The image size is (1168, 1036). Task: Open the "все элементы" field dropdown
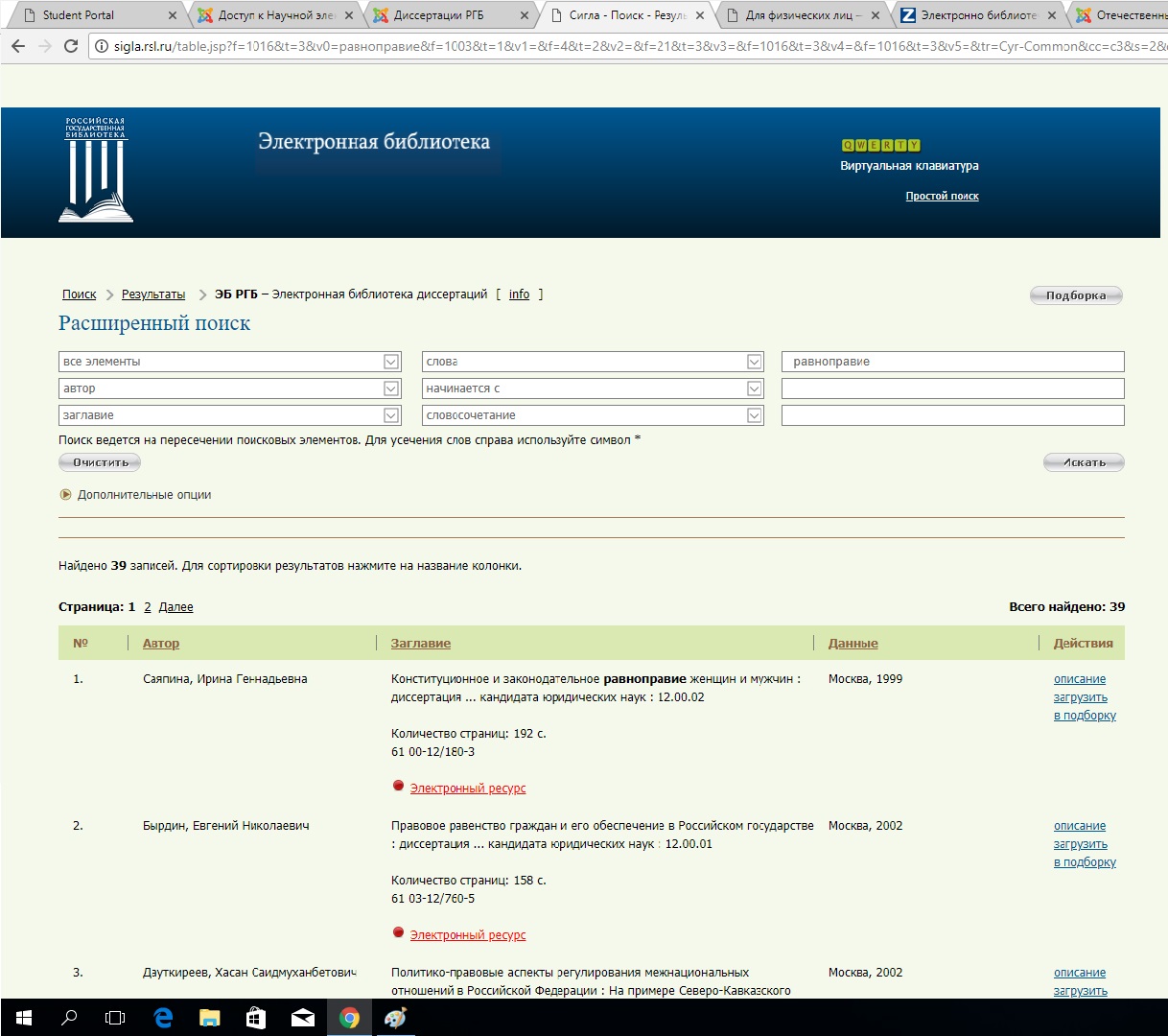390,362
